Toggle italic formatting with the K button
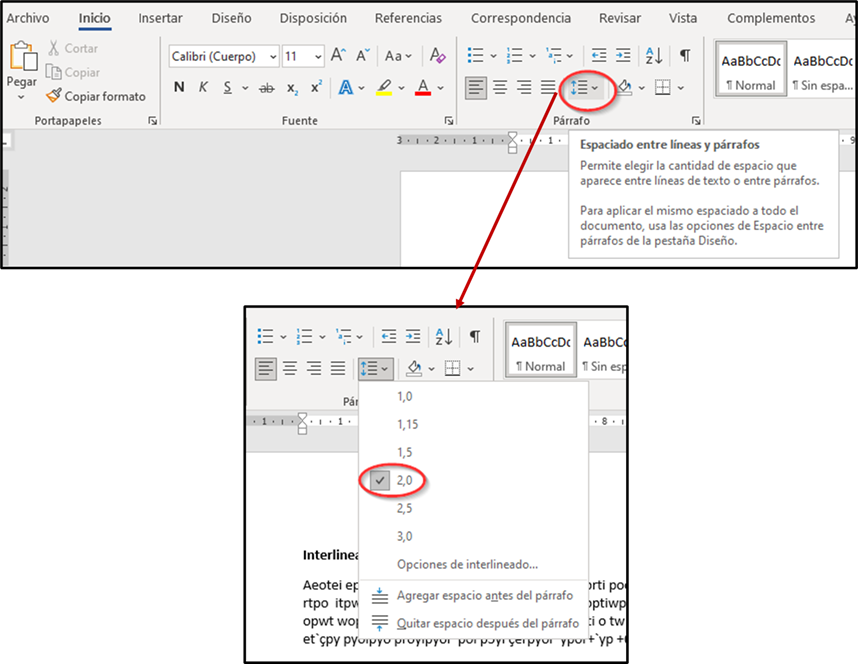 (x=203, y=88)
